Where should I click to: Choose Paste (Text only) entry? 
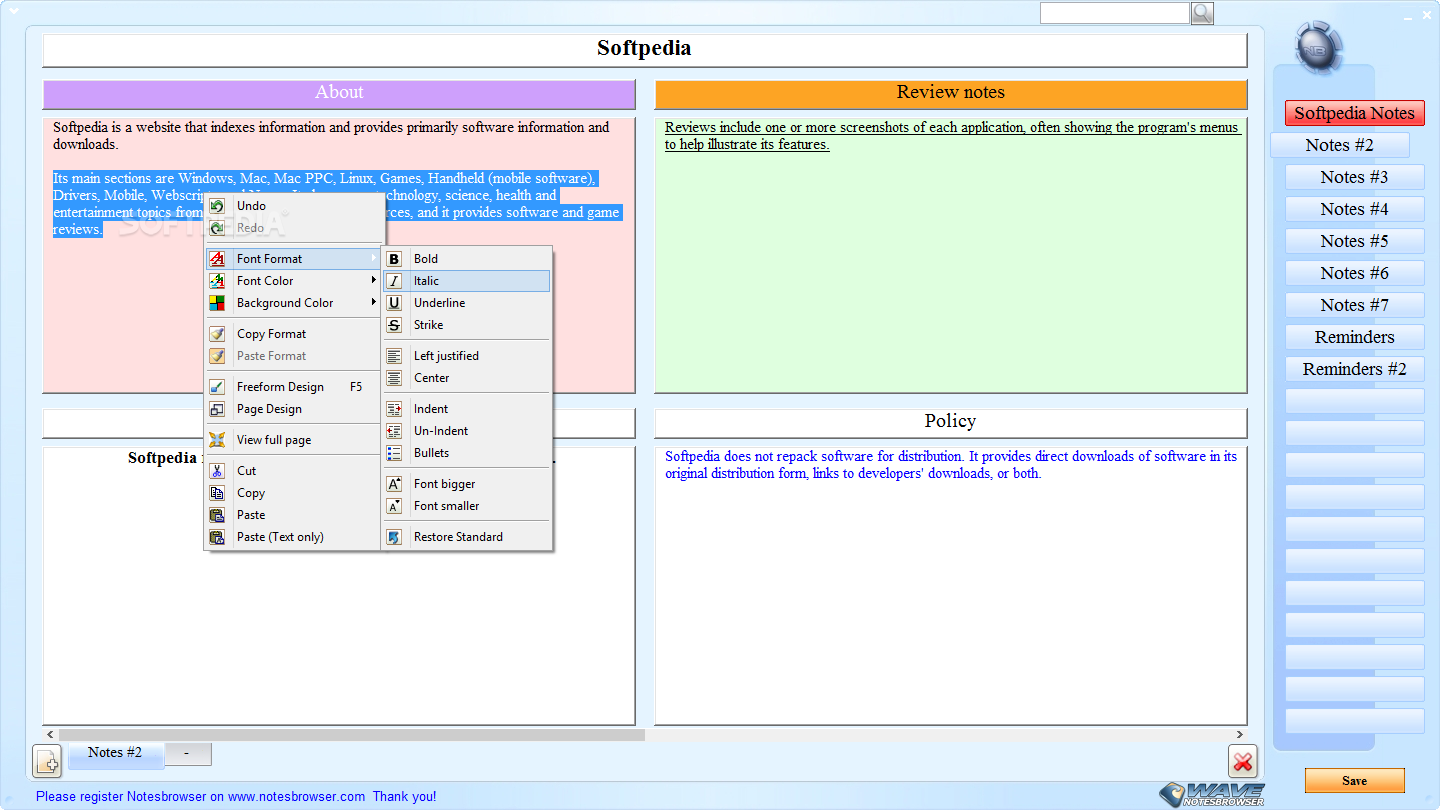294,536
